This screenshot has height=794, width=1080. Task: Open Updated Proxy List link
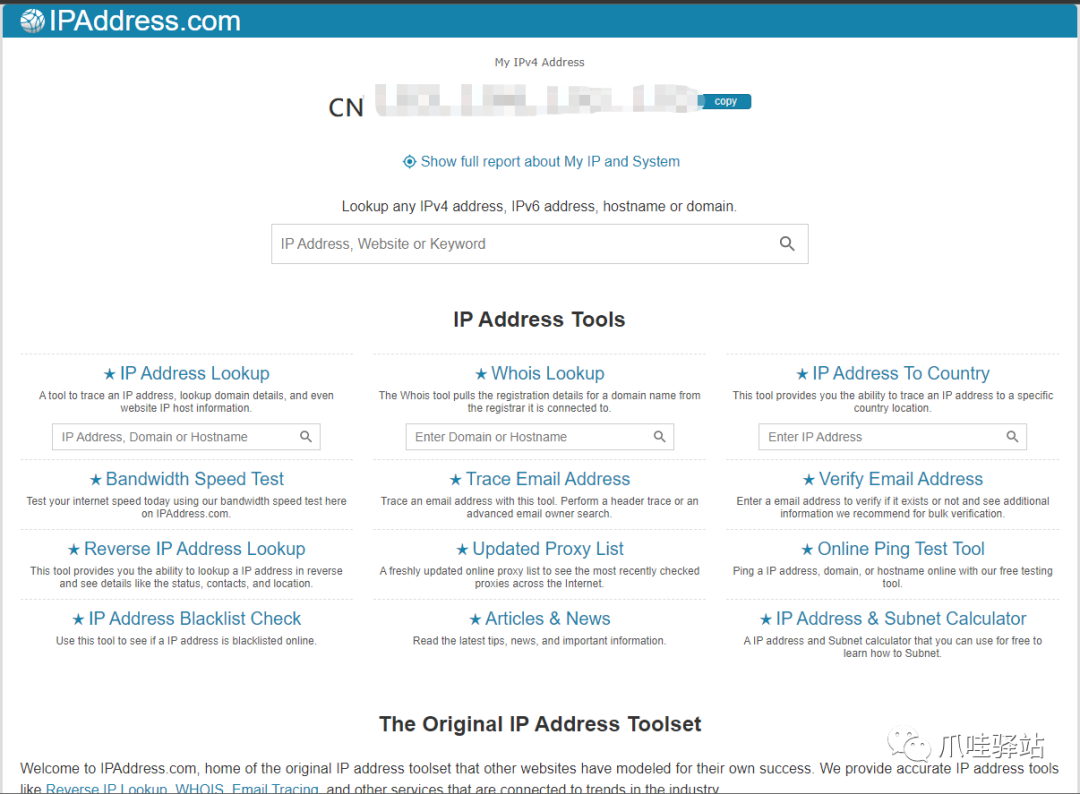click(548, 549)
